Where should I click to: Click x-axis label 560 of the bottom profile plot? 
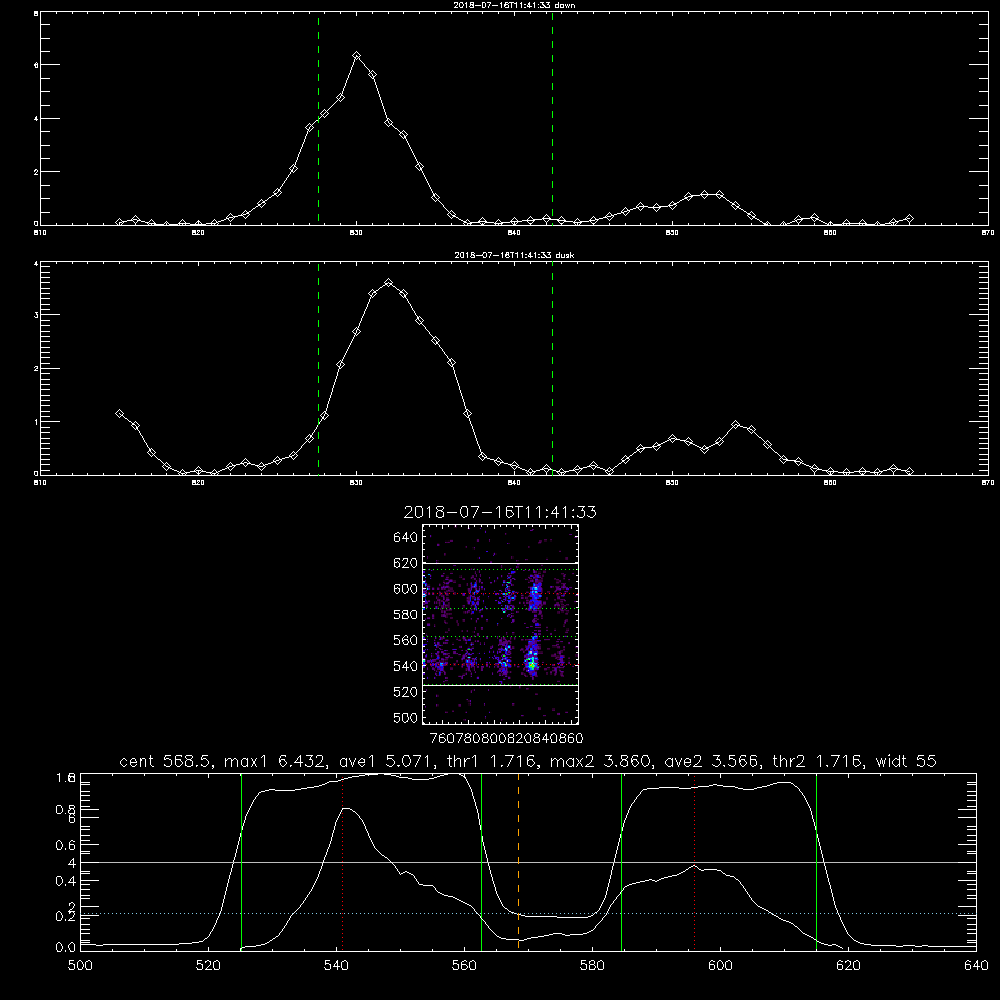(x=464, y=966)
